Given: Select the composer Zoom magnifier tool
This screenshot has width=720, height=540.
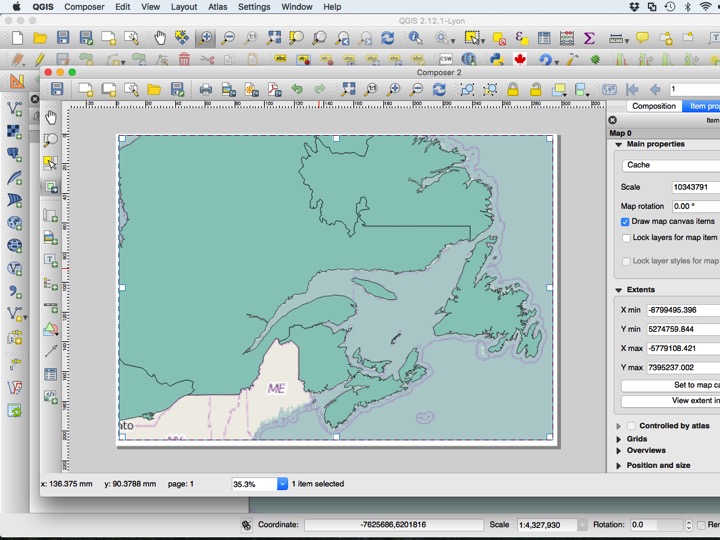Looking at the screenshot, I should click(x=51, y=140).
